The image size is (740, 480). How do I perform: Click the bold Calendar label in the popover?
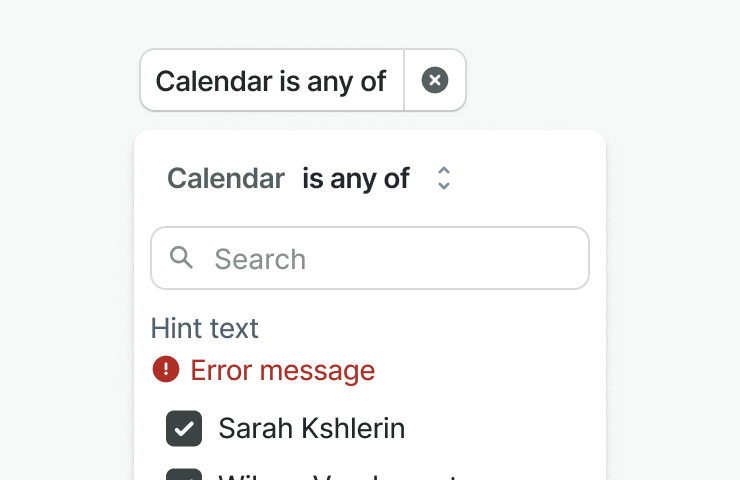point(226,178)
